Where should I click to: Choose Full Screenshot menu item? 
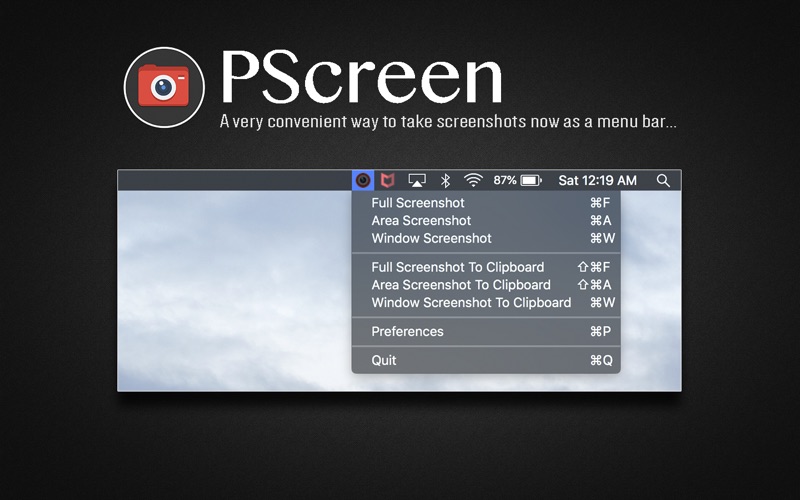coord(486,203)
